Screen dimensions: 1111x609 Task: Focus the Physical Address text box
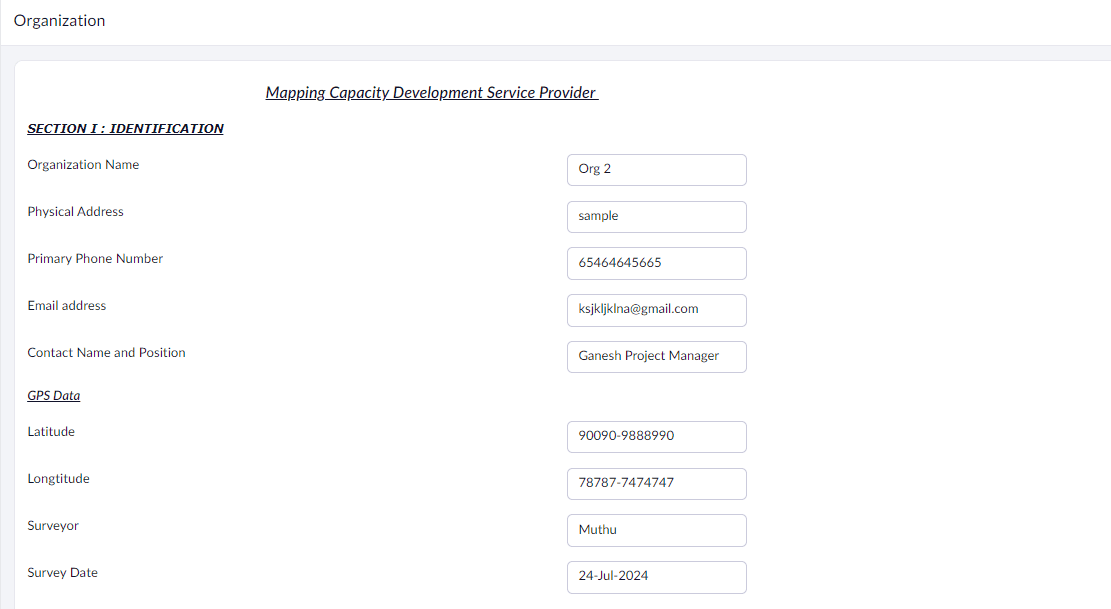tap(656, 217)
